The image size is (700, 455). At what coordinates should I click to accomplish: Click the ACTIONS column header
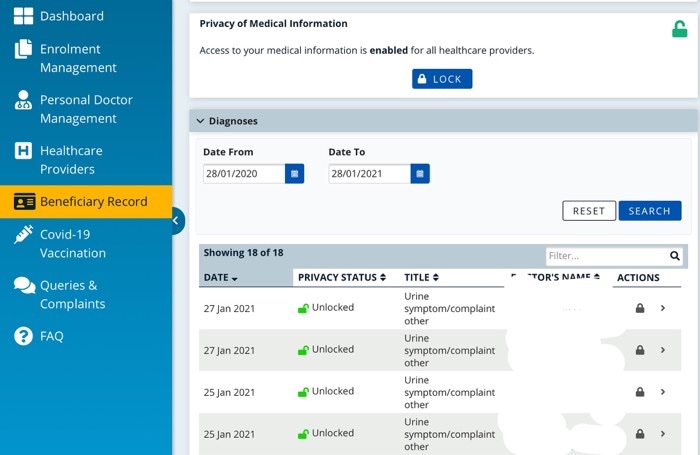638,277
